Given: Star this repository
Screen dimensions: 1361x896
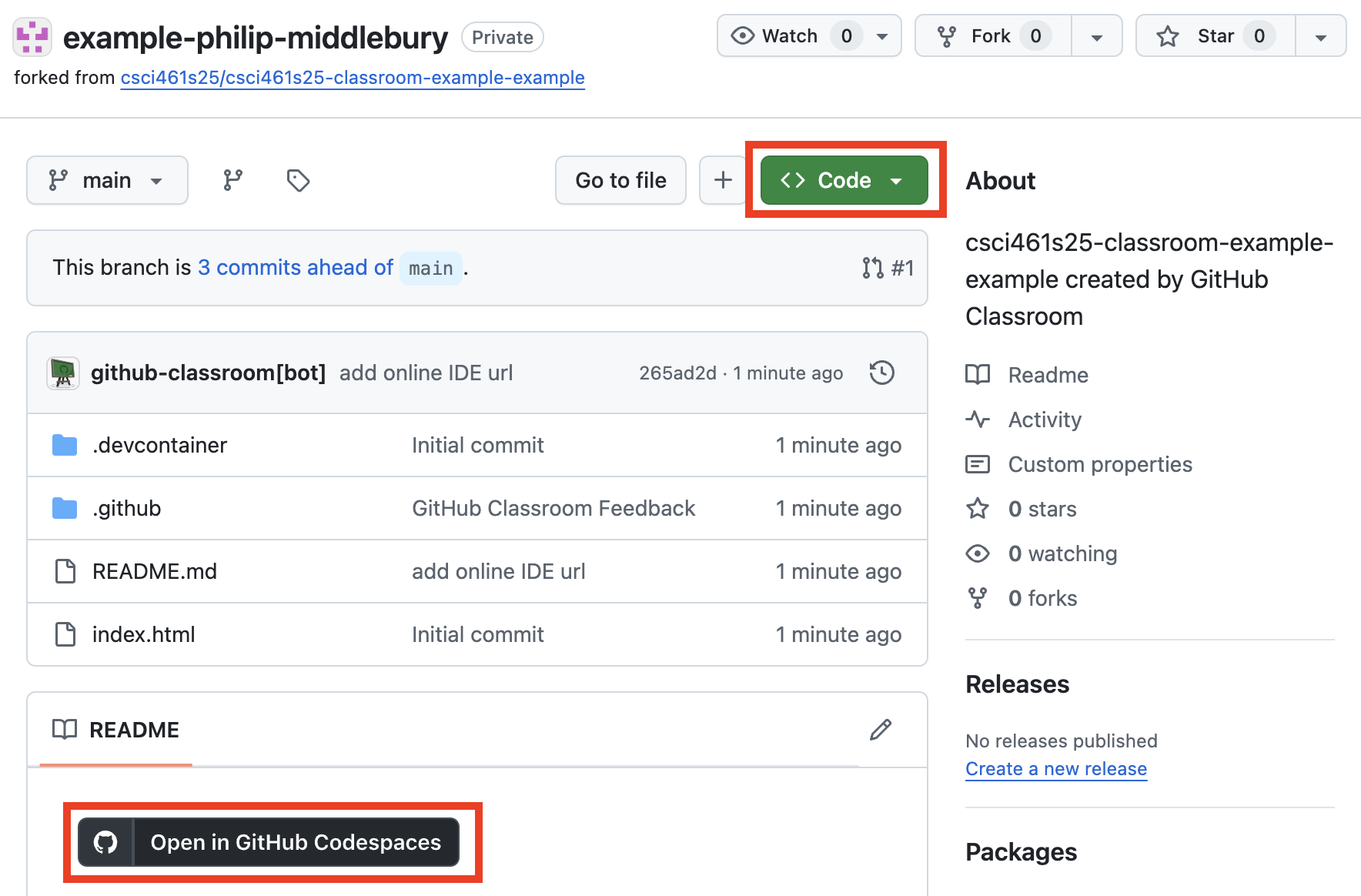Looking at the screenshot, I should 1216,36.
